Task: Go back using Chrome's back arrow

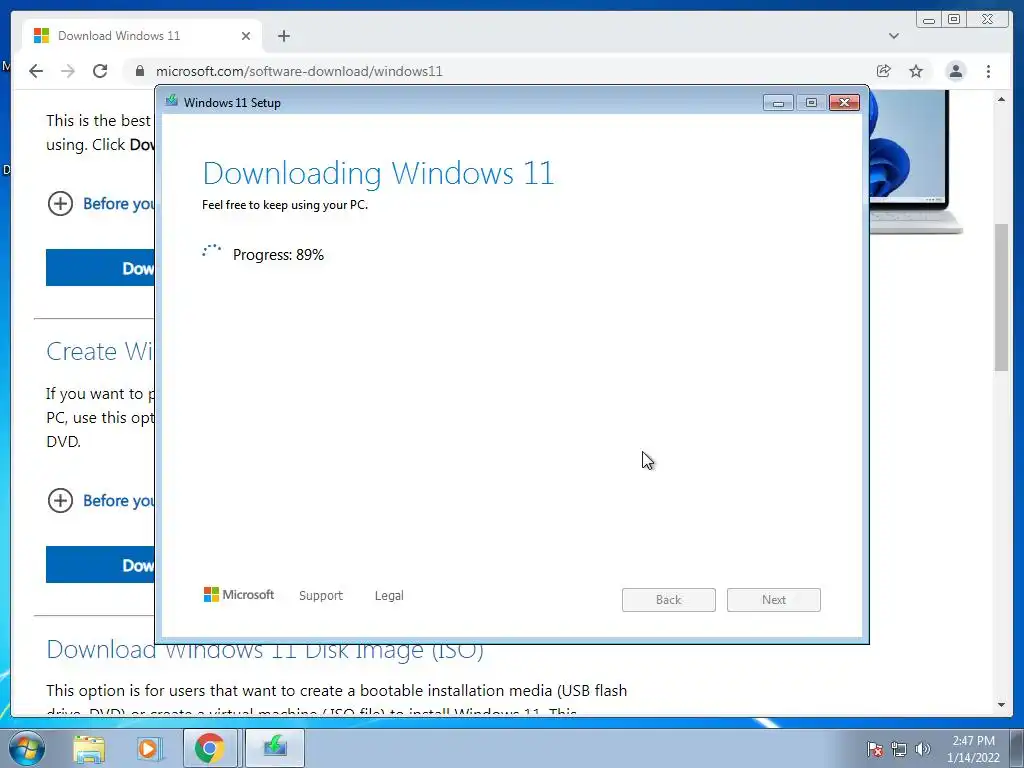Action: [36, 71]
